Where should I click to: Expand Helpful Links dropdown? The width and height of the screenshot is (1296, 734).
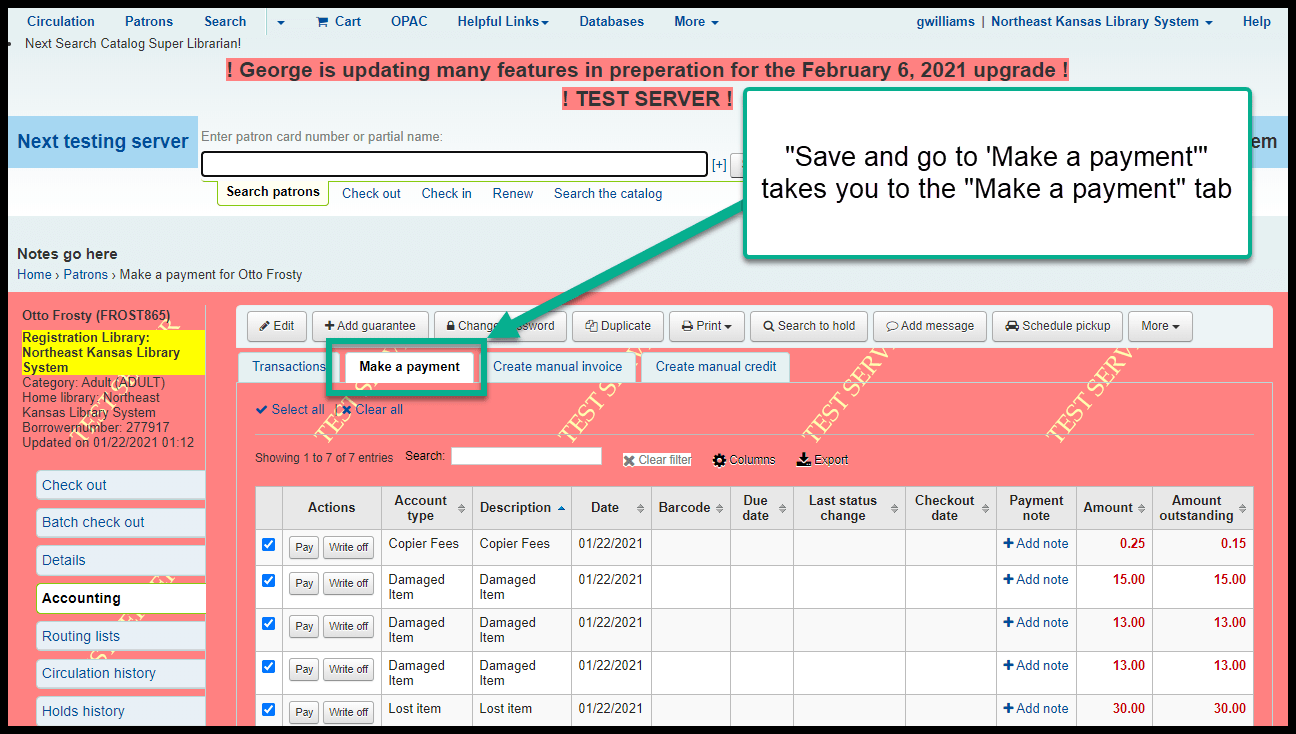click(503, 21)
